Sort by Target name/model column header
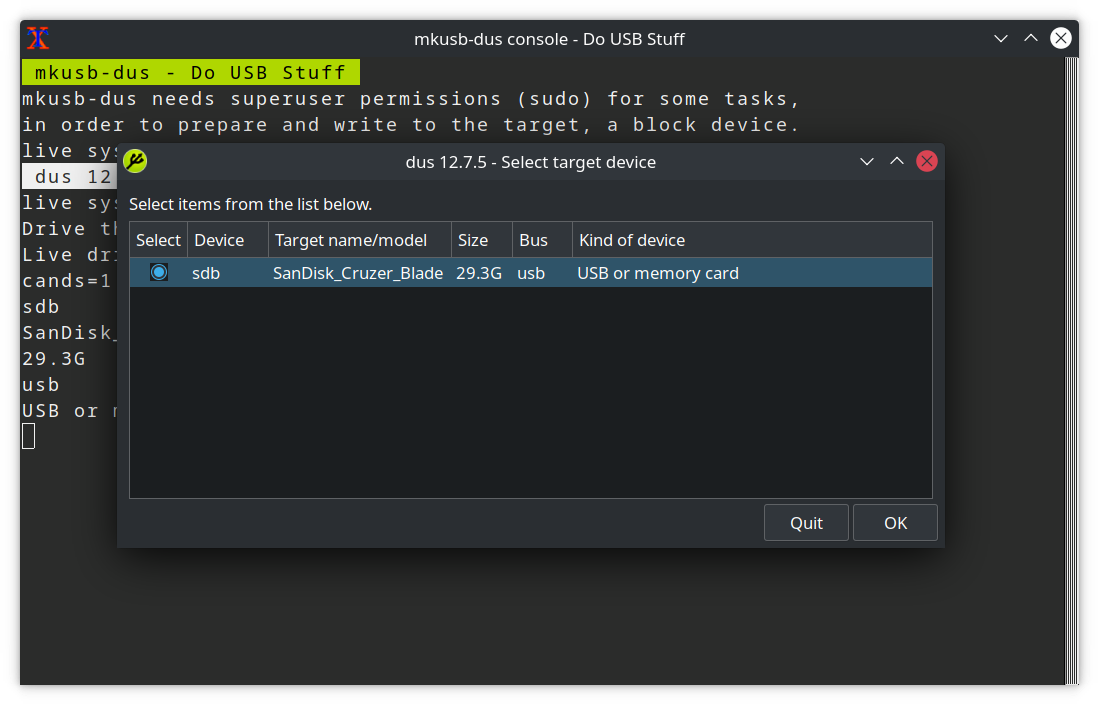 (x=350, y=240)
